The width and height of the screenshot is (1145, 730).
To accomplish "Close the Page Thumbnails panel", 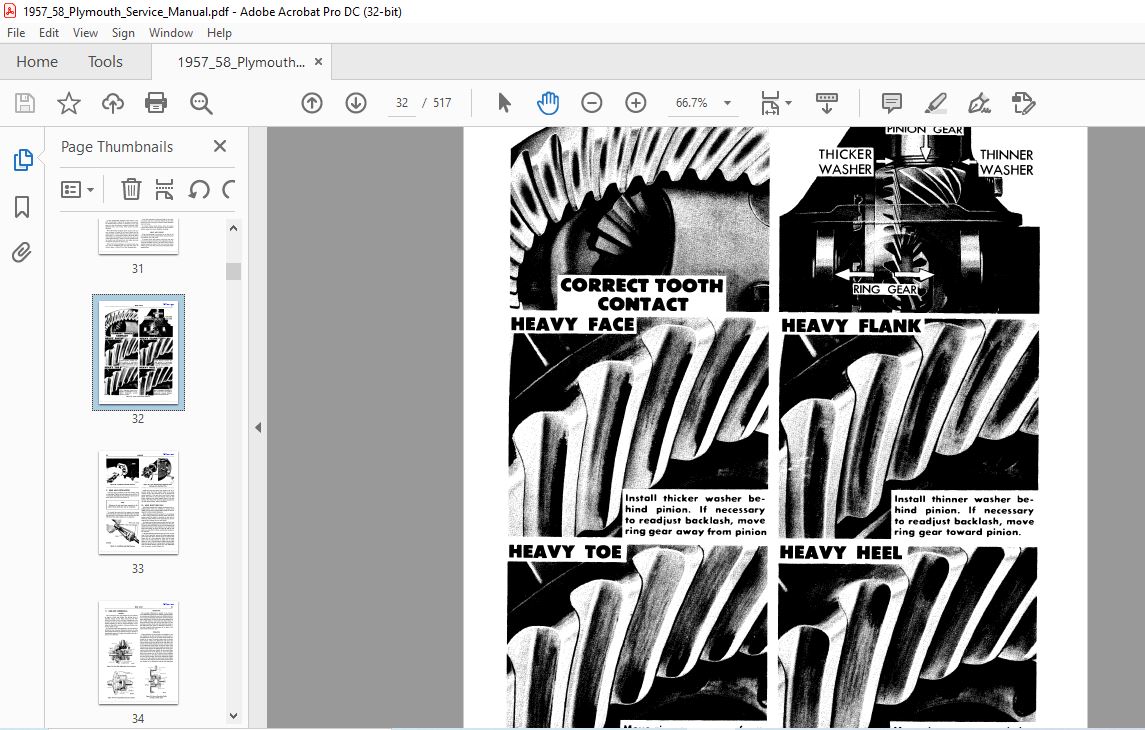I will pyautogui.click(x=220, y=146).
